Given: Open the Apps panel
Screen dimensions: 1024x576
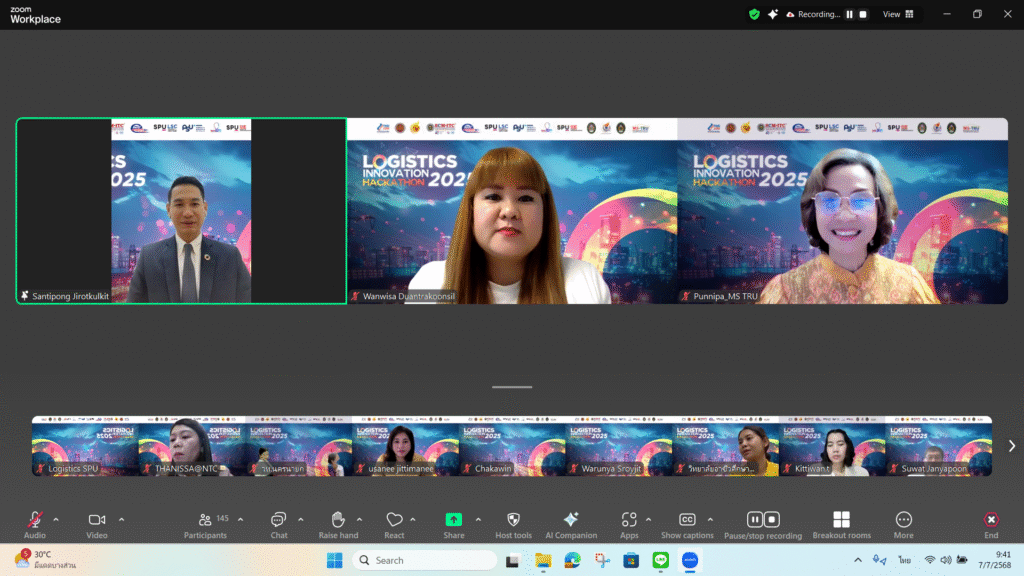Looking at the screenshot, I should [x=629, y=524].
